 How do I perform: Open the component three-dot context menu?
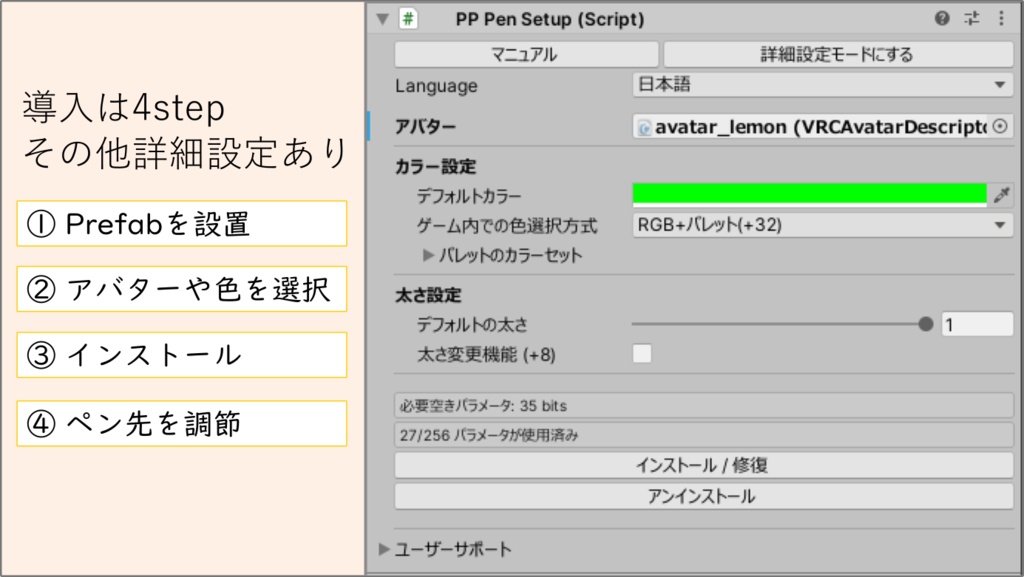(x=1001, y=19)
